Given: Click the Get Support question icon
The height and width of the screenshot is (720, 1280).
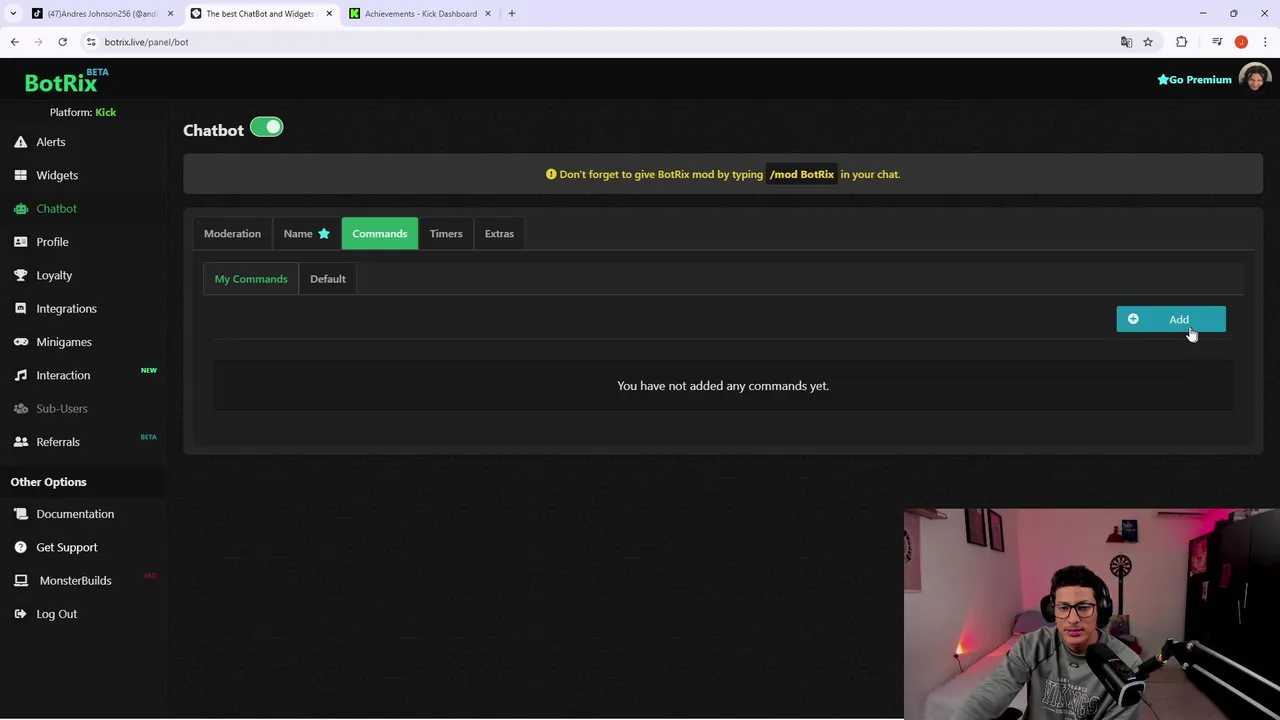Looking at the screenshot, I should click(x=20, y=547).
